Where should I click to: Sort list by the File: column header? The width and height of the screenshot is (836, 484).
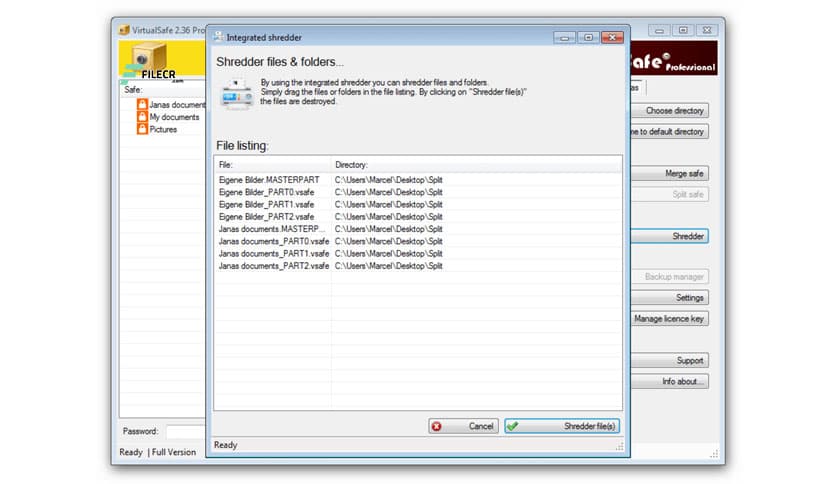click(272, 165)
